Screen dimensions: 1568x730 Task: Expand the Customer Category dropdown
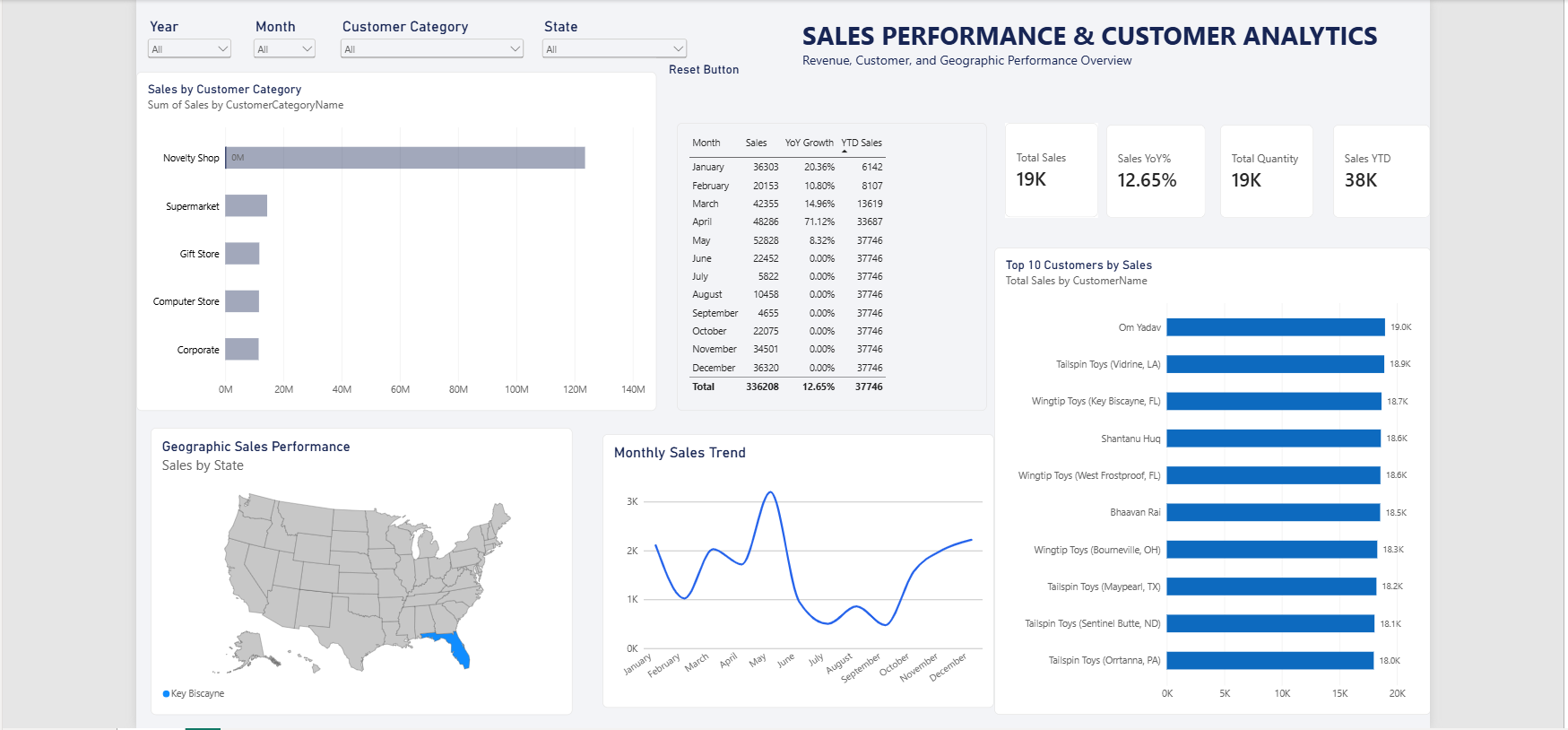[432, 49]
